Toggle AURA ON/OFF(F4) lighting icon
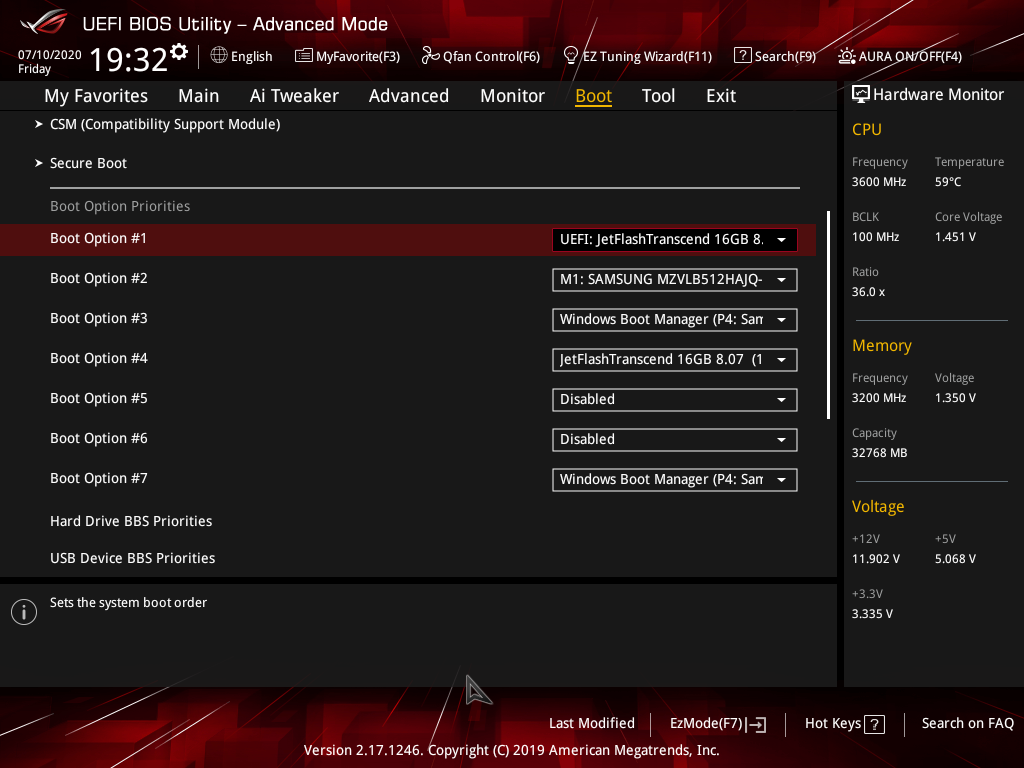1024x768 pixels. [x=847, y=56]
